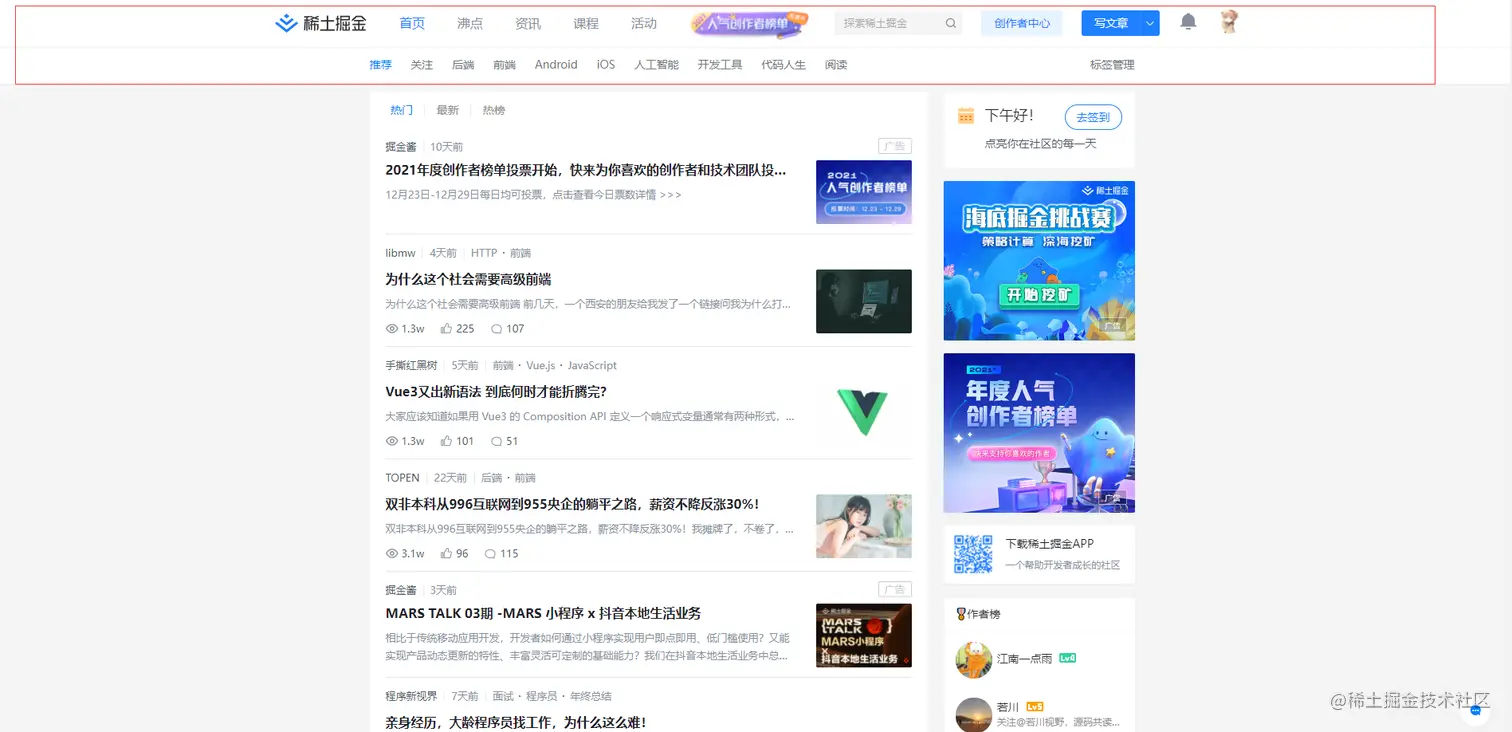The image size is (1512, 732).
Task: Click the notification bell icon
Action: coord(1188,22)
